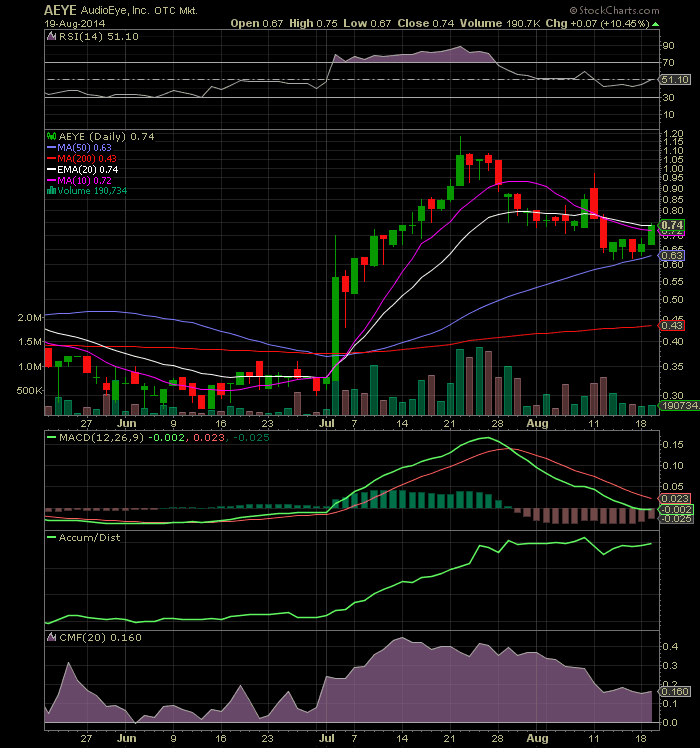Image resolution: width=700 pixels, height=748 pixels.
Task: Click the boxed 190734 volume marker
Action: pos(679,405)
